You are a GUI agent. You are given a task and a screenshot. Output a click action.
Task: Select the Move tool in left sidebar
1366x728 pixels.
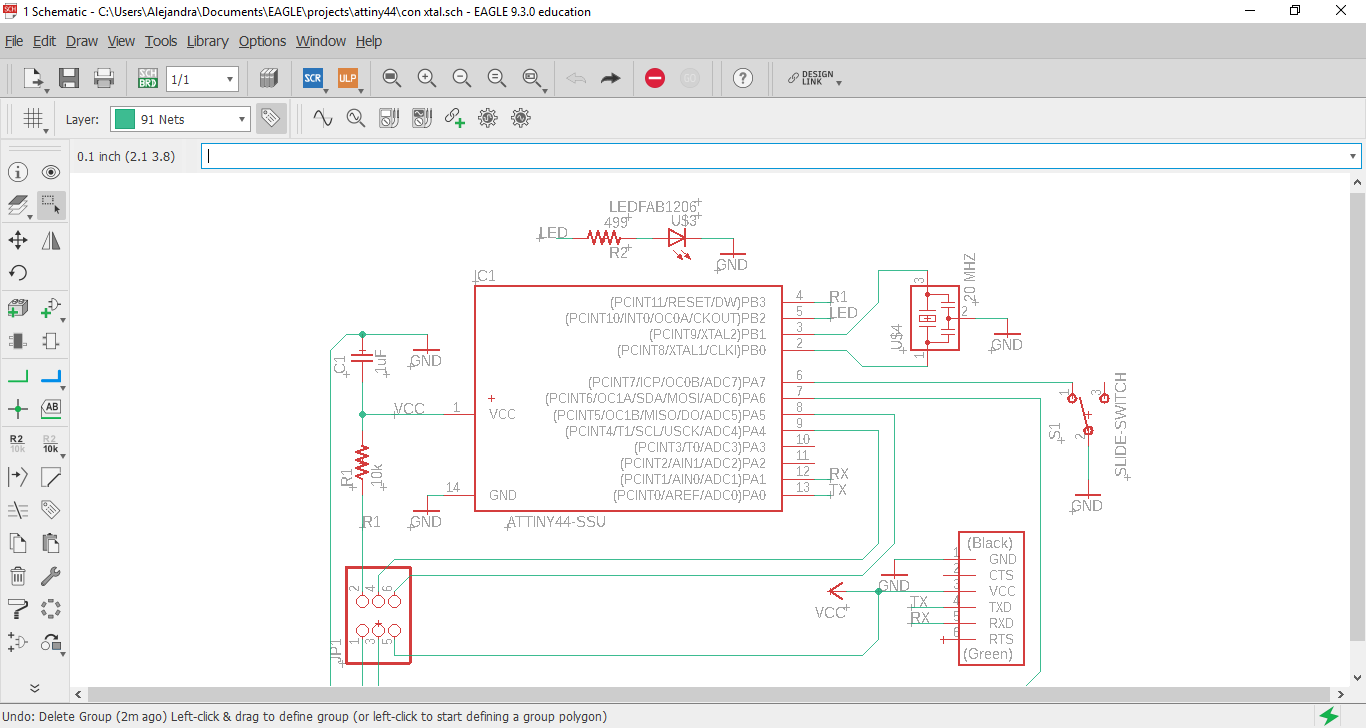(18, 240)
